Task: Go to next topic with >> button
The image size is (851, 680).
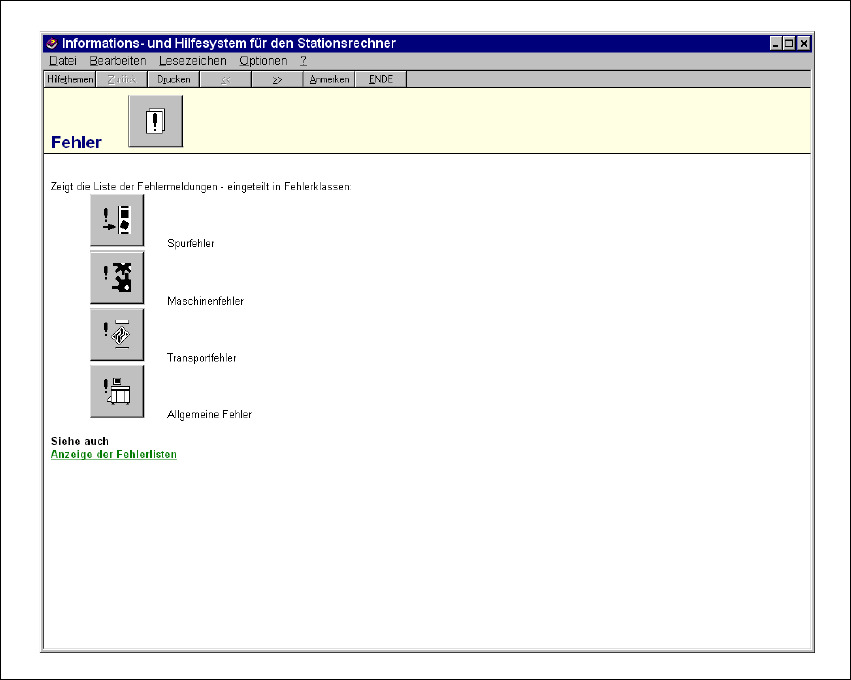Action: (277, 79)
